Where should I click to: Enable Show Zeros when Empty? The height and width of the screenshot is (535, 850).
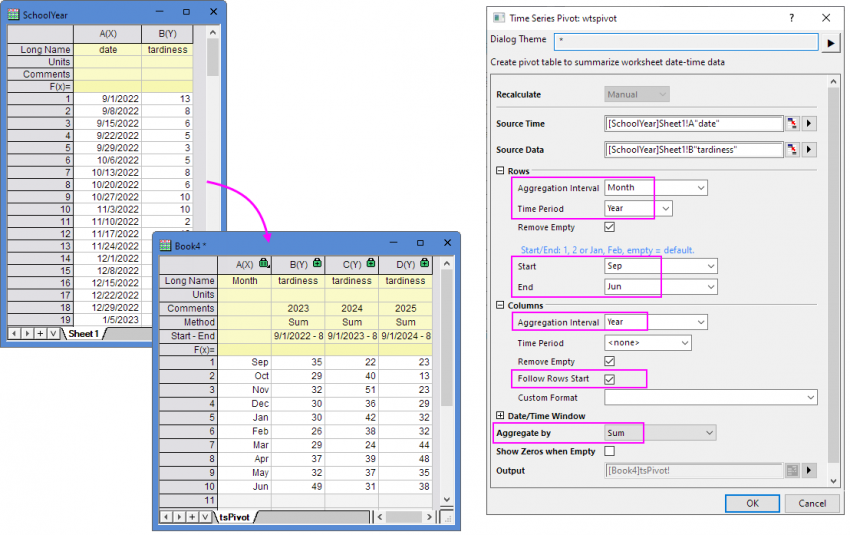pos(610,452)
